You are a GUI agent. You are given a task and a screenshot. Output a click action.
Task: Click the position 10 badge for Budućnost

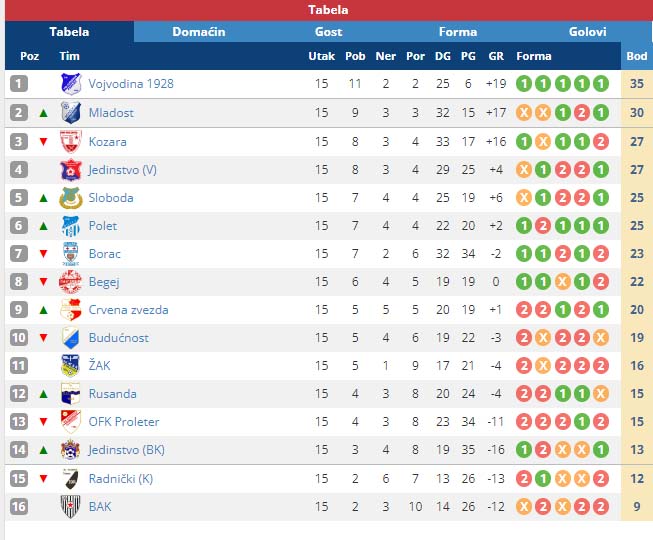click(19, 338)
